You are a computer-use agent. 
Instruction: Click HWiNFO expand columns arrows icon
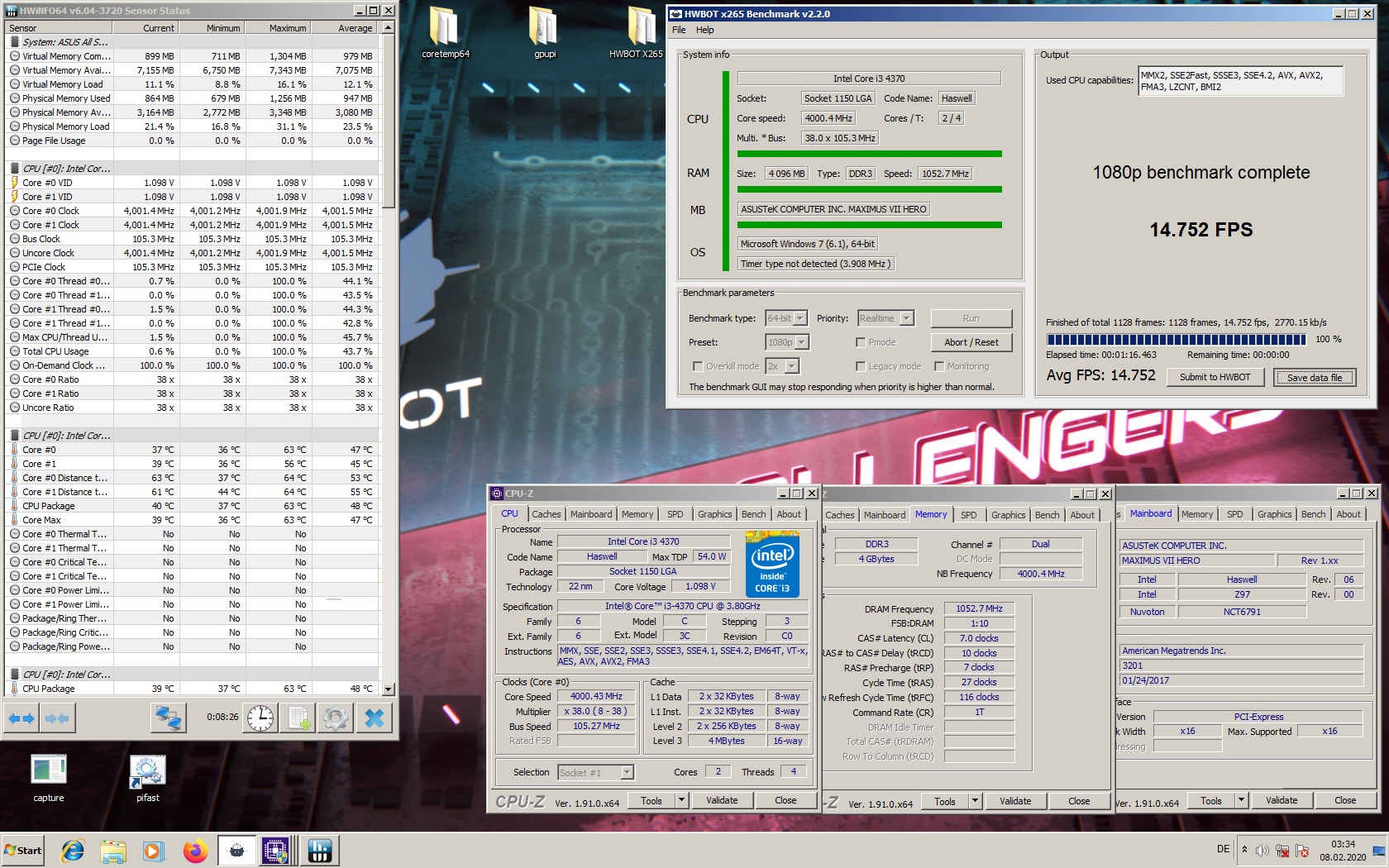pos(21,718)
